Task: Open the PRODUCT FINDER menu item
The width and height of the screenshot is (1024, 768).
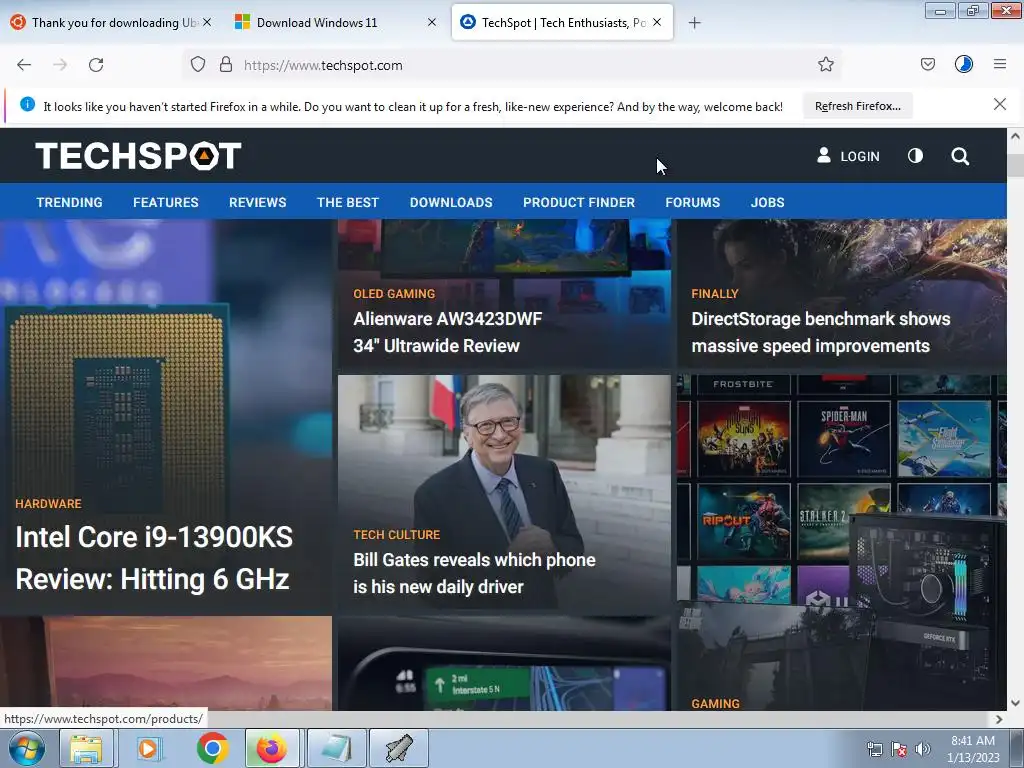Action: (579, 202)
